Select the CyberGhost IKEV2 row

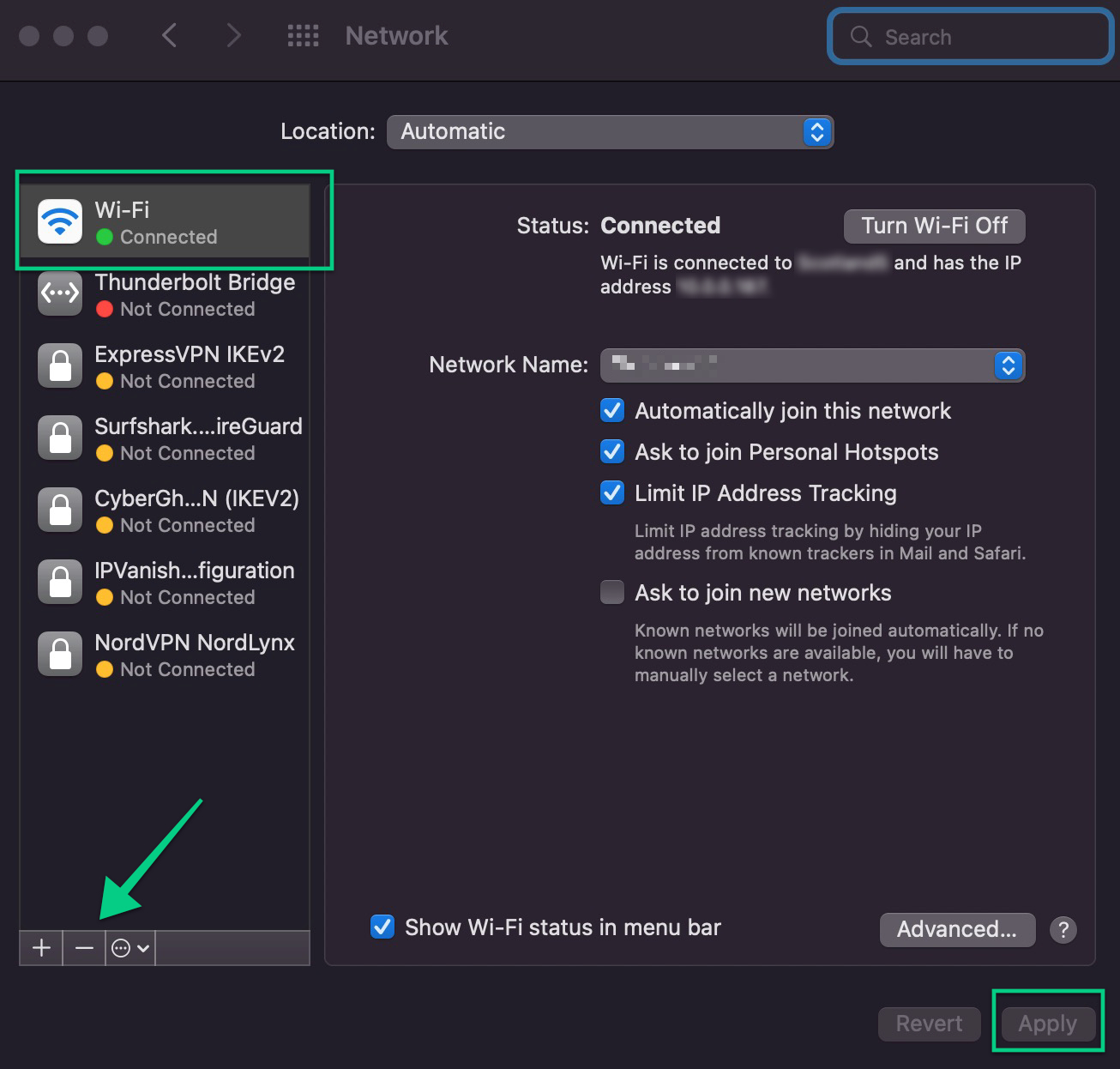(165, 510)
